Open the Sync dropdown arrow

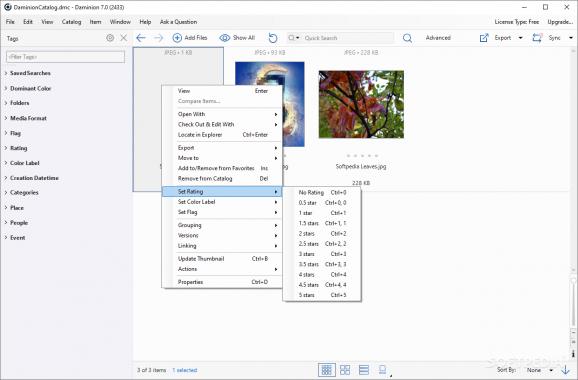[x=571, y=38]
